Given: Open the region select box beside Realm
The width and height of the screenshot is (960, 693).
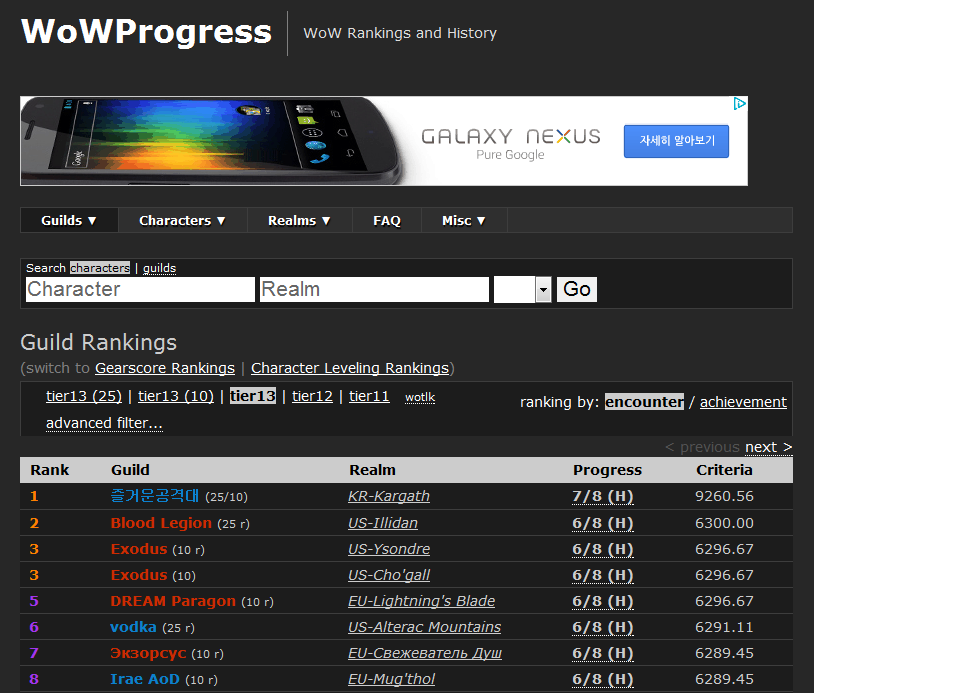Looking at the screenshot, I should 522,290.
